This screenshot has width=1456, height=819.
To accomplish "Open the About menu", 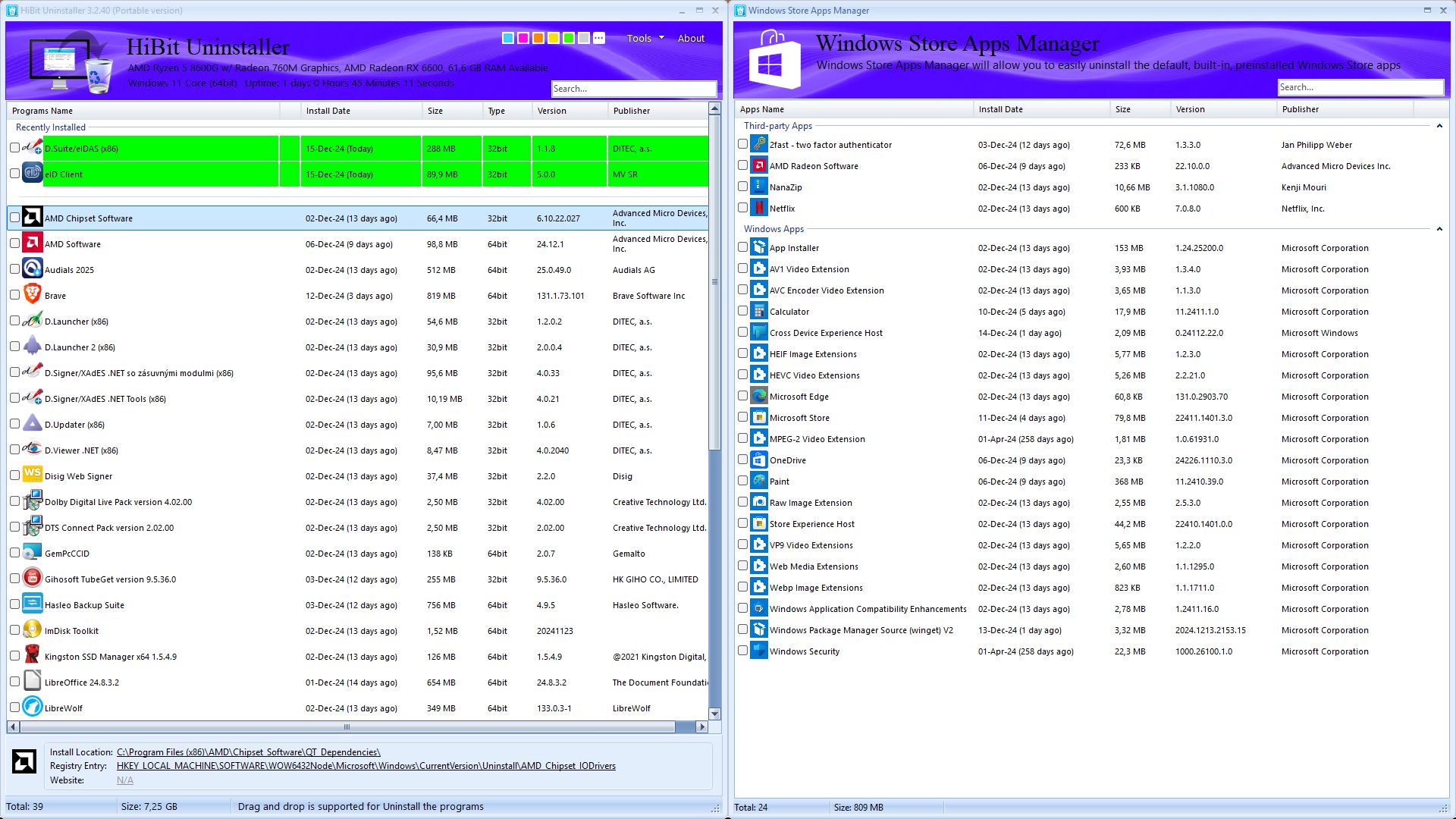I will click(691, 38).
